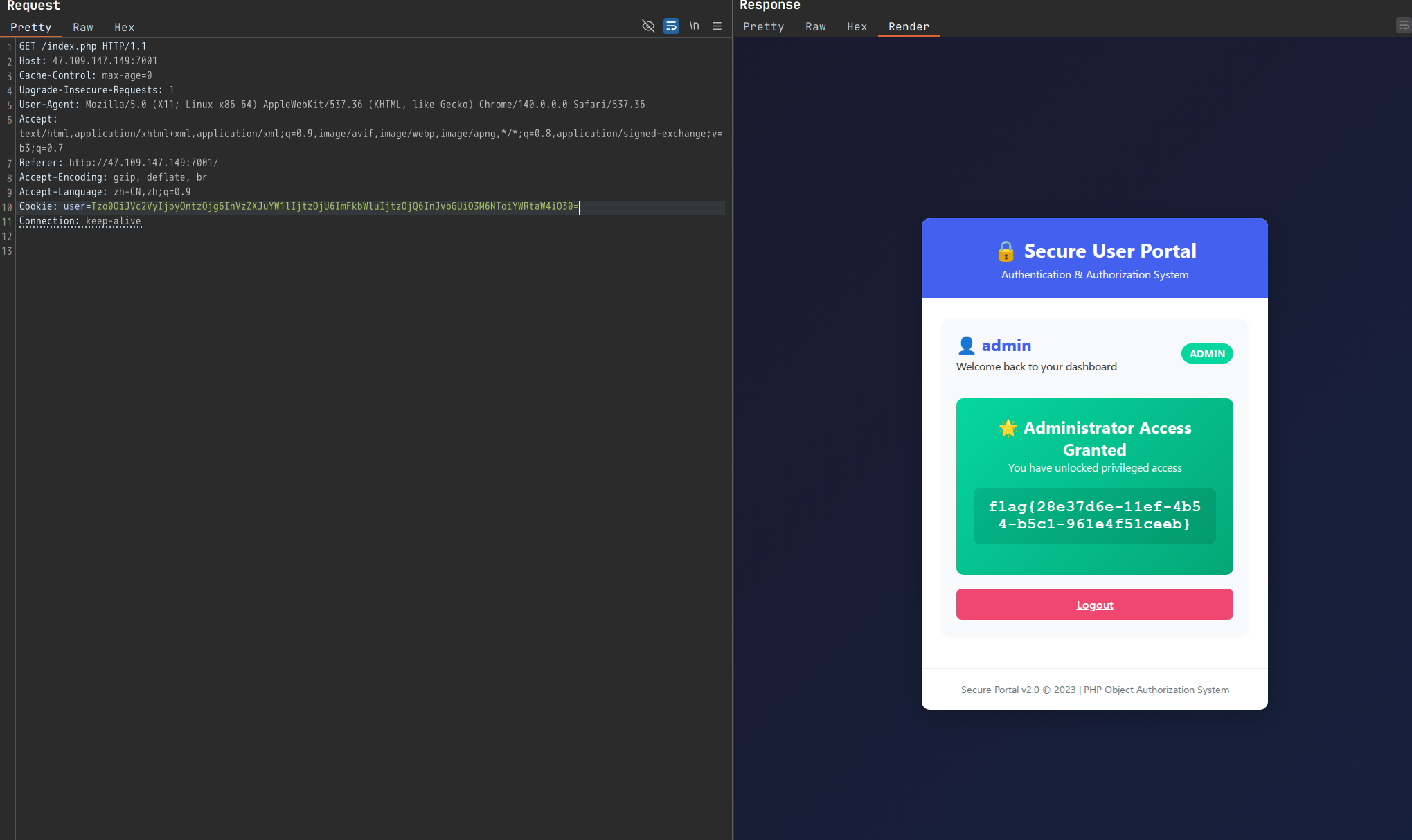Toggle word wrap in Request panel
The image size is (1412, 840).
(671, 26)
